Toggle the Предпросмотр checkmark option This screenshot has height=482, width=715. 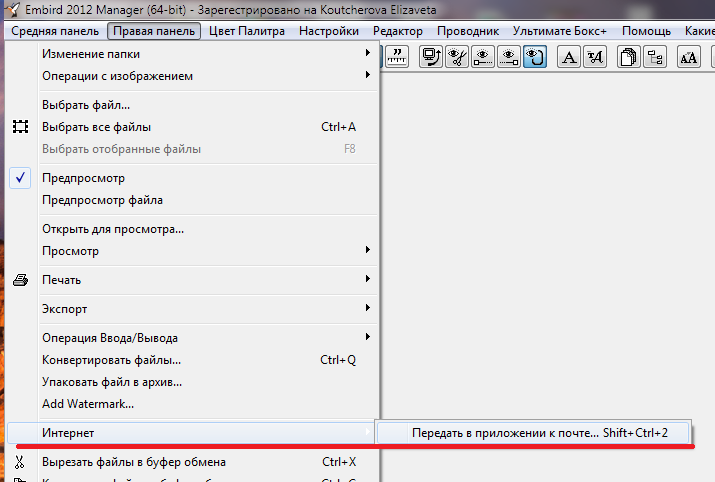[x=21, y=178]
